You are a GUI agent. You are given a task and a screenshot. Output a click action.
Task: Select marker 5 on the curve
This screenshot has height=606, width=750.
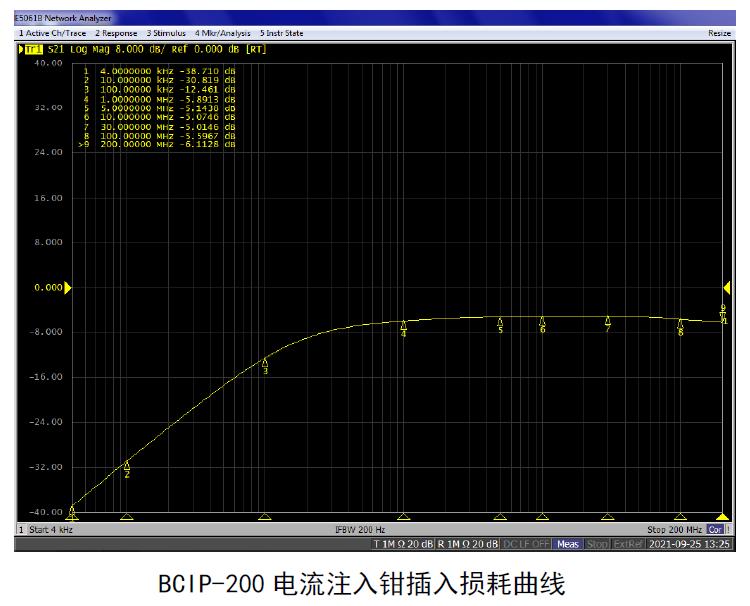point(500,322)
